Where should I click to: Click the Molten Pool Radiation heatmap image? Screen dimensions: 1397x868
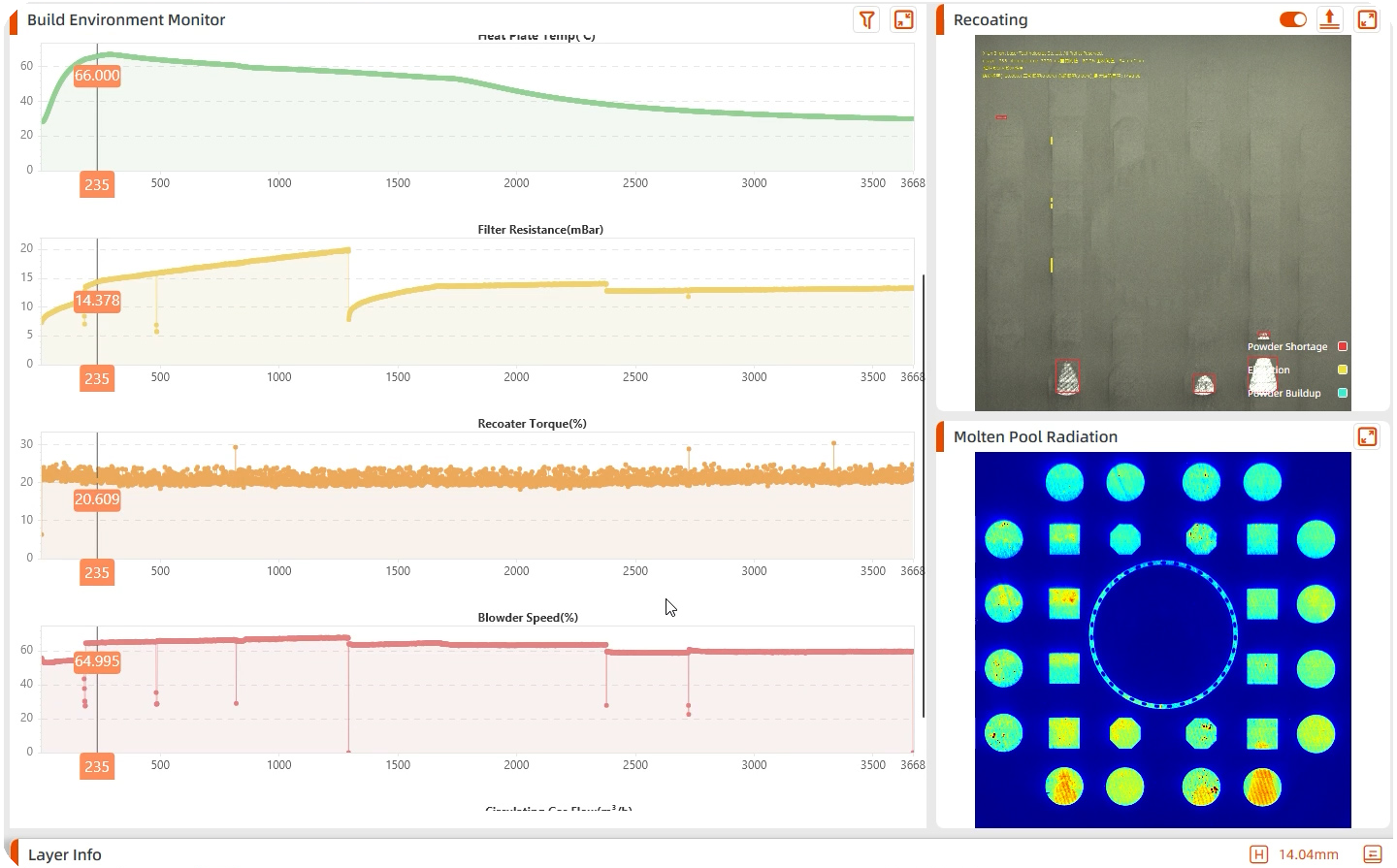(1162, 640)
